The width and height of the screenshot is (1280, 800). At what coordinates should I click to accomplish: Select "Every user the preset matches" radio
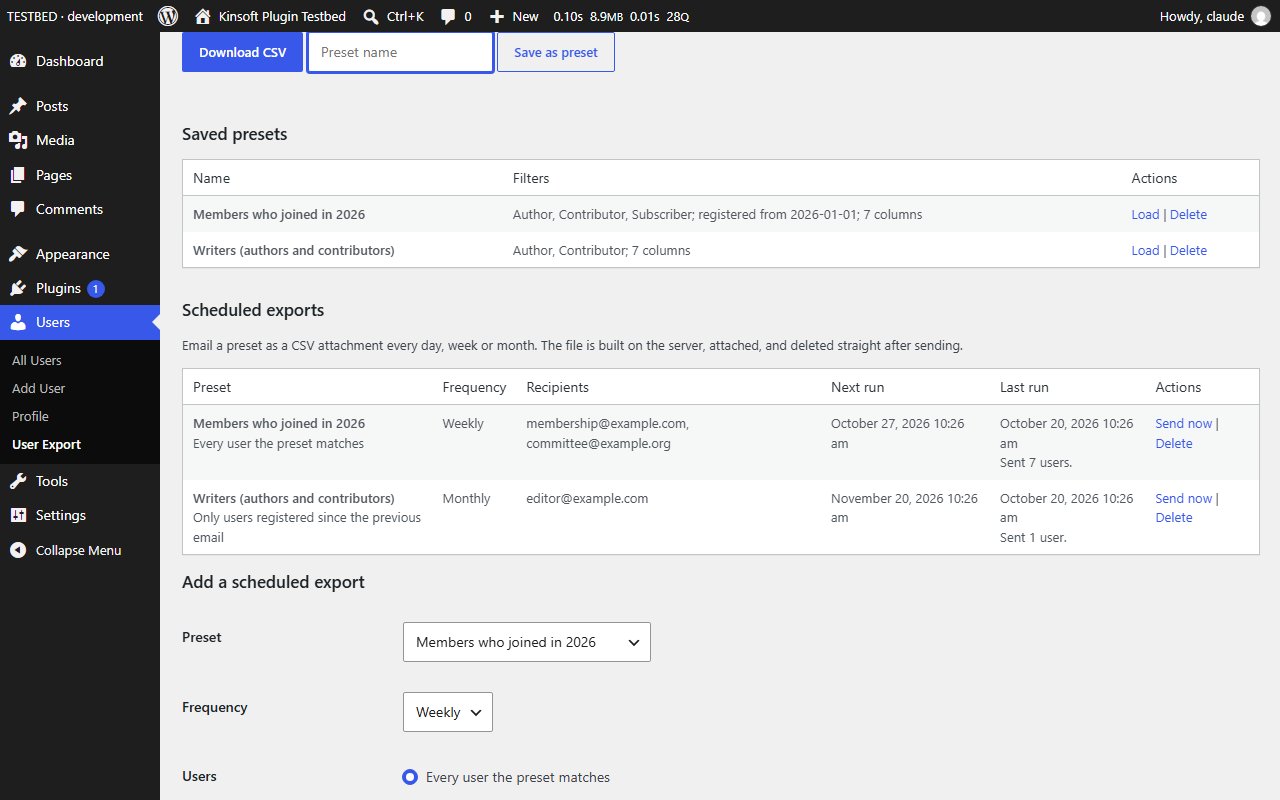[410, 777]
